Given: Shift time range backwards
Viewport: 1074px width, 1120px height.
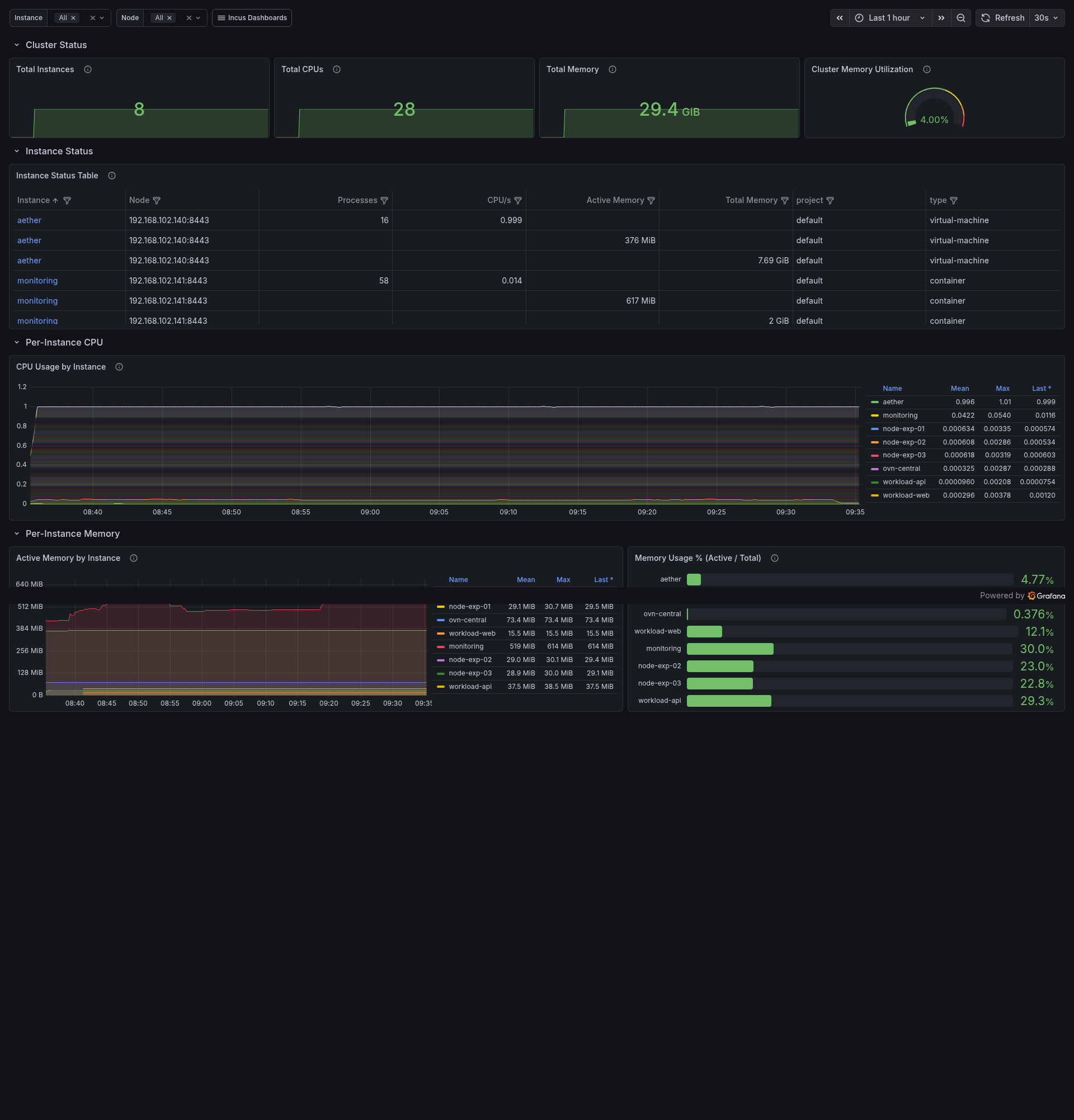Looking at the screenshot, I should click(840, 18).
